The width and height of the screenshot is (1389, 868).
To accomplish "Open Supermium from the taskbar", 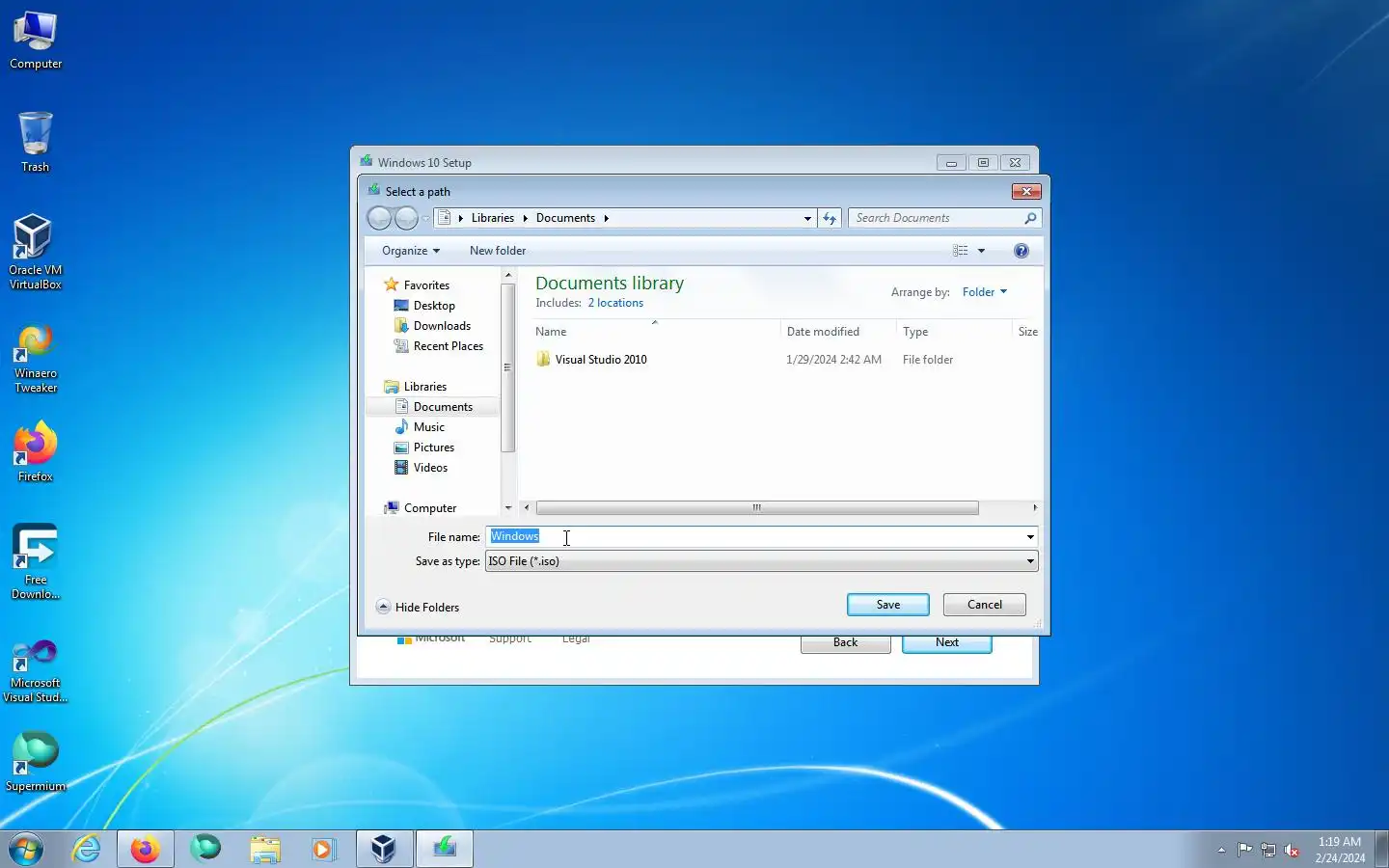I will 205,849.
